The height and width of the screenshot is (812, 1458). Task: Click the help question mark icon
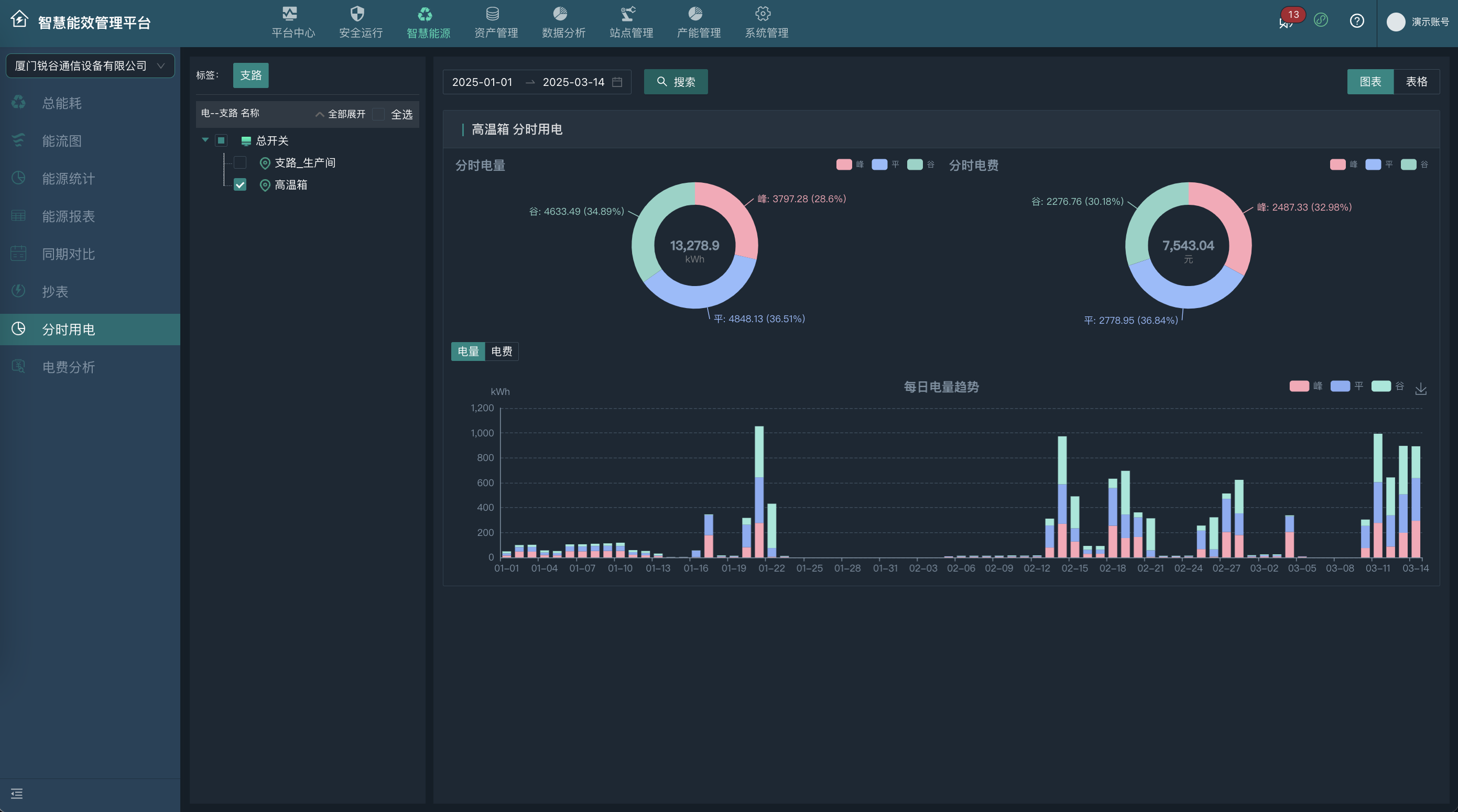point(1357,21)
